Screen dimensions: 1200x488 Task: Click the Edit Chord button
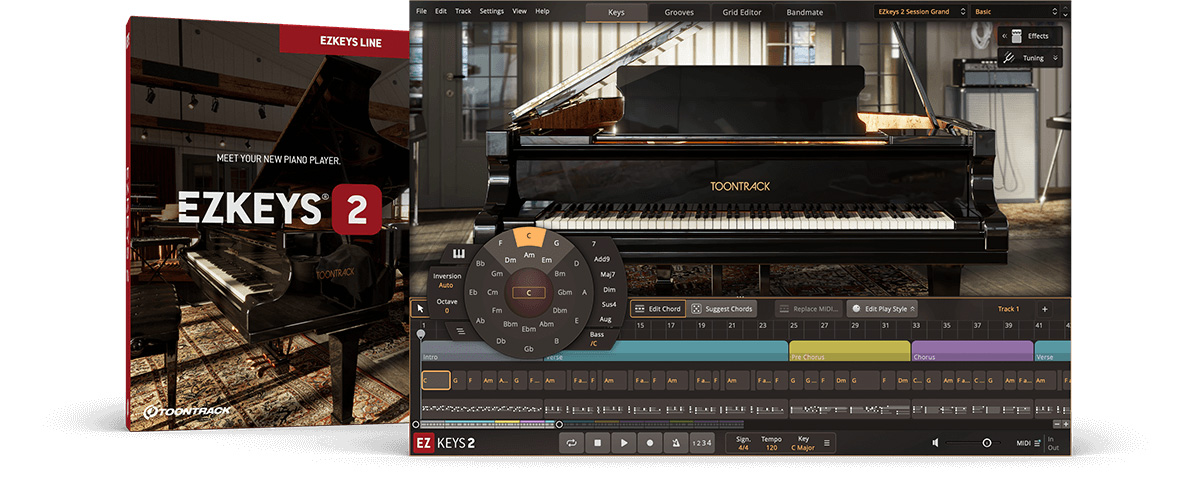point(657,309)
